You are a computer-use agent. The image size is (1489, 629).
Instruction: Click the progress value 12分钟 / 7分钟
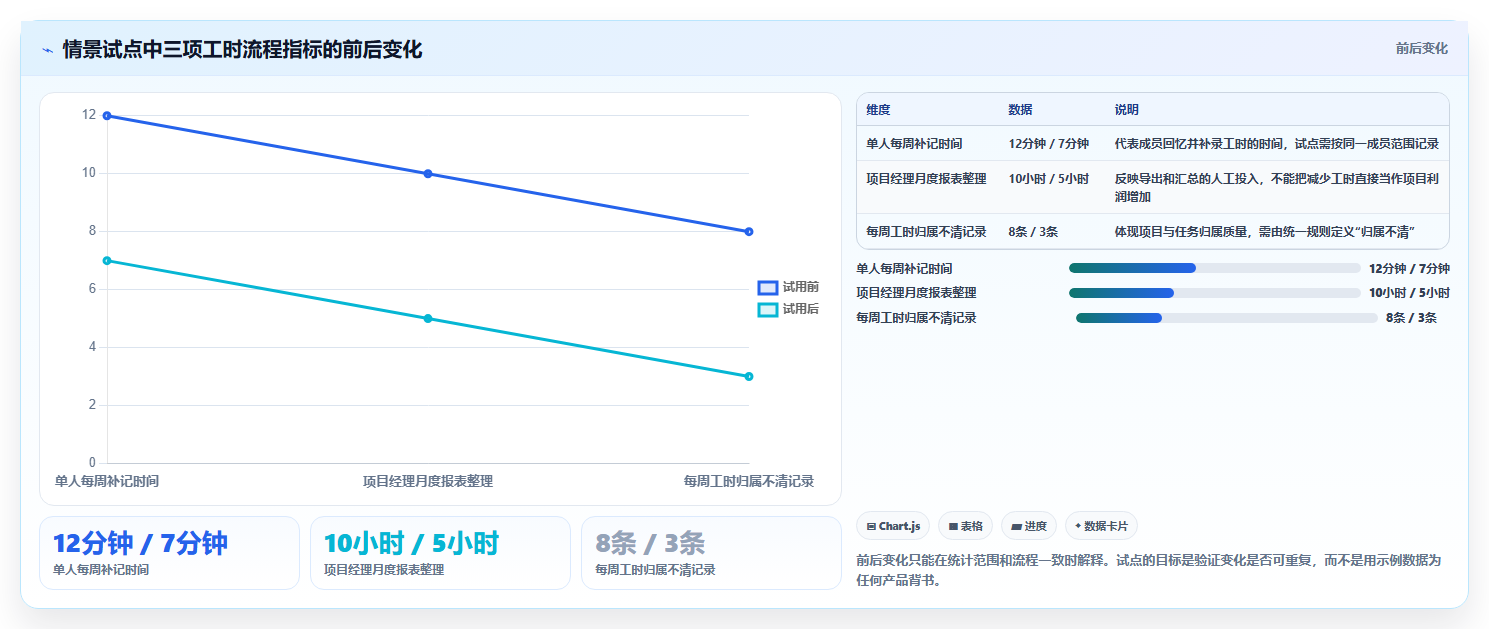tap(1409, 268)
